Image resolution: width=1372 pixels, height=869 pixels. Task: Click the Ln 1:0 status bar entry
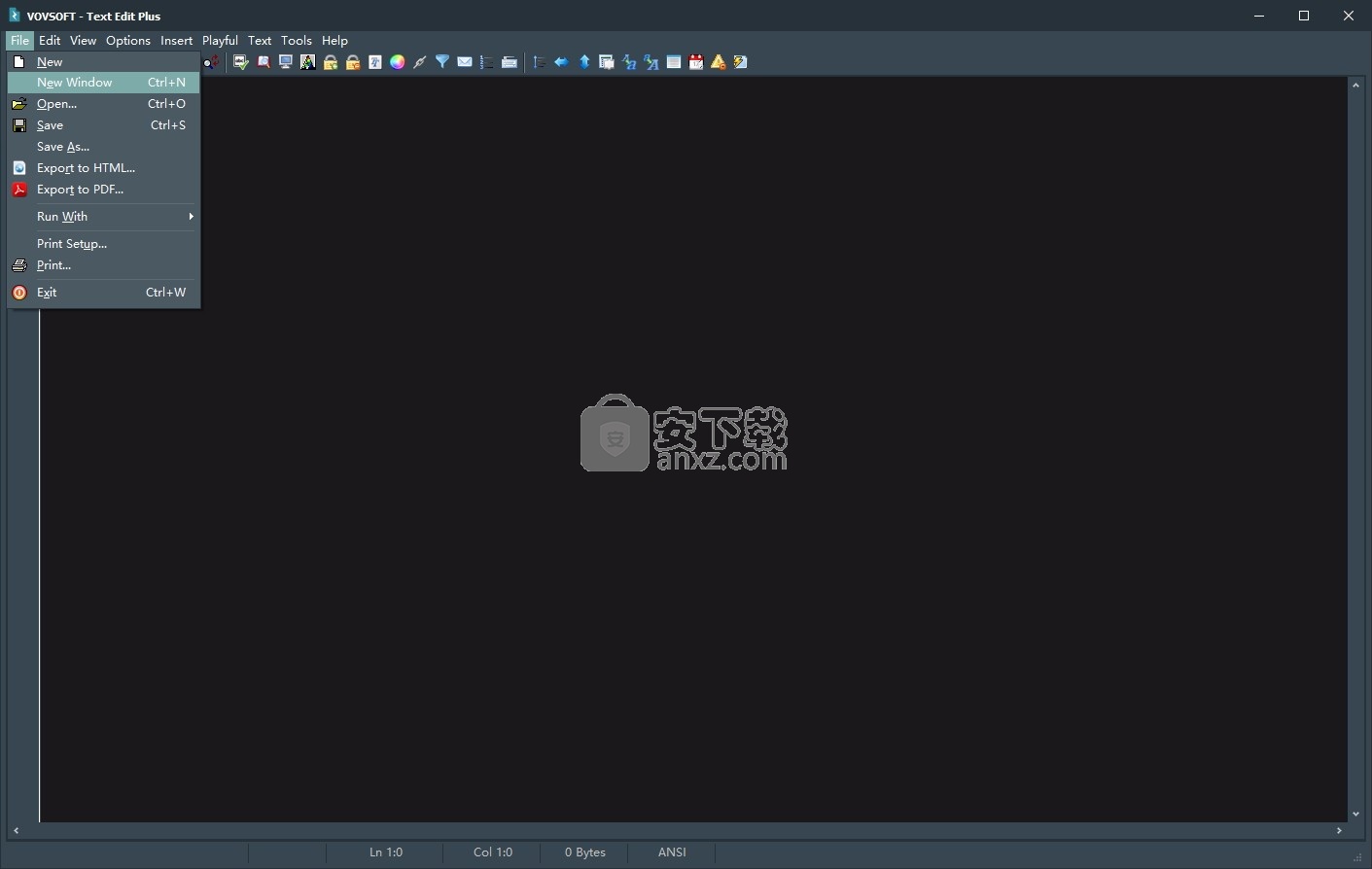point(385,852)
